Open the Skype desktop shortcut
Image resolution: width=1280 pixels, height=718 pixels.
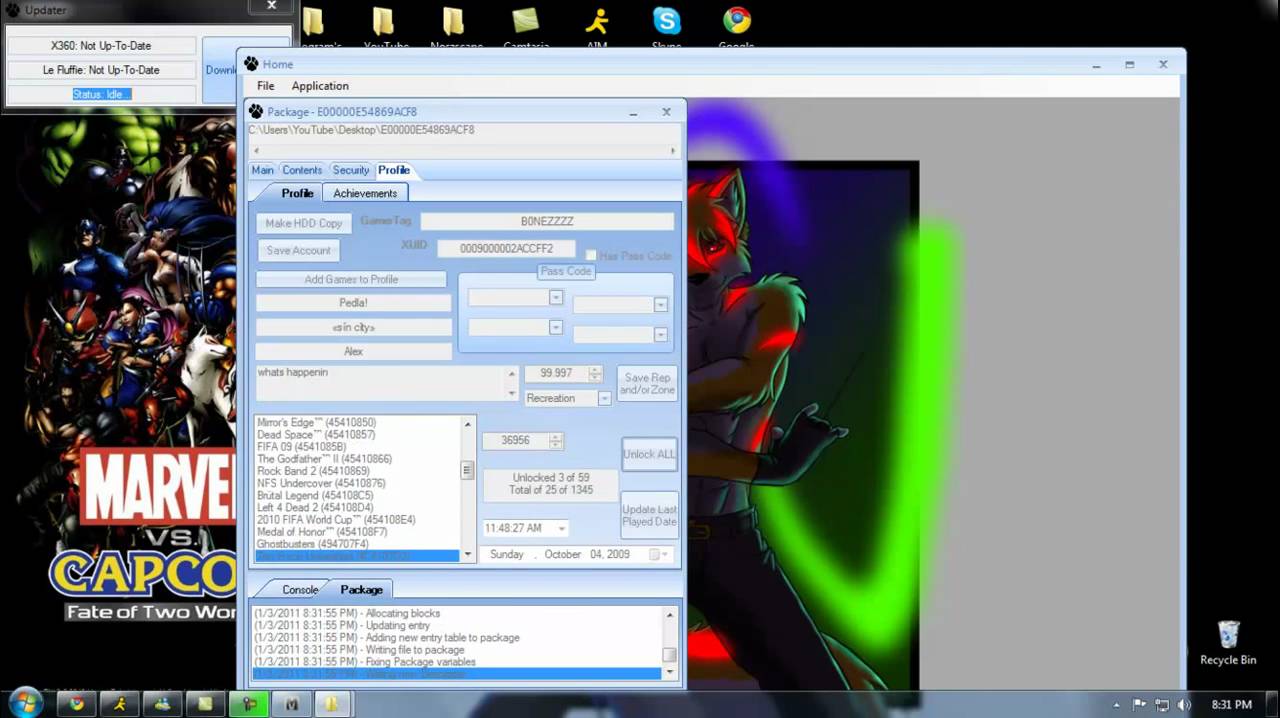pyautogui.click(x=666, y=27)
